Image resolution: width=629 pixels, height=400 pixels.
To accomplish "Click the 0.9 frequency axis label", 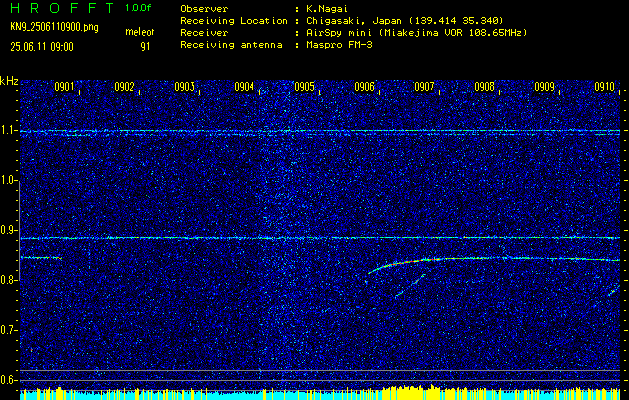I will [x=8, y=230].
